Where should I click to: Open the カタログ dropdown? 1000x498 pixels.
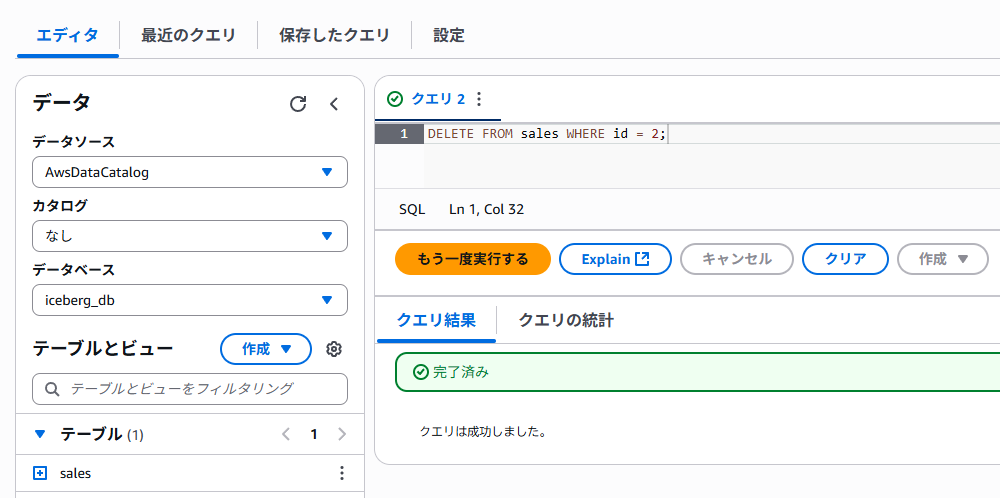pyautogui.click(x=190, y=236)
